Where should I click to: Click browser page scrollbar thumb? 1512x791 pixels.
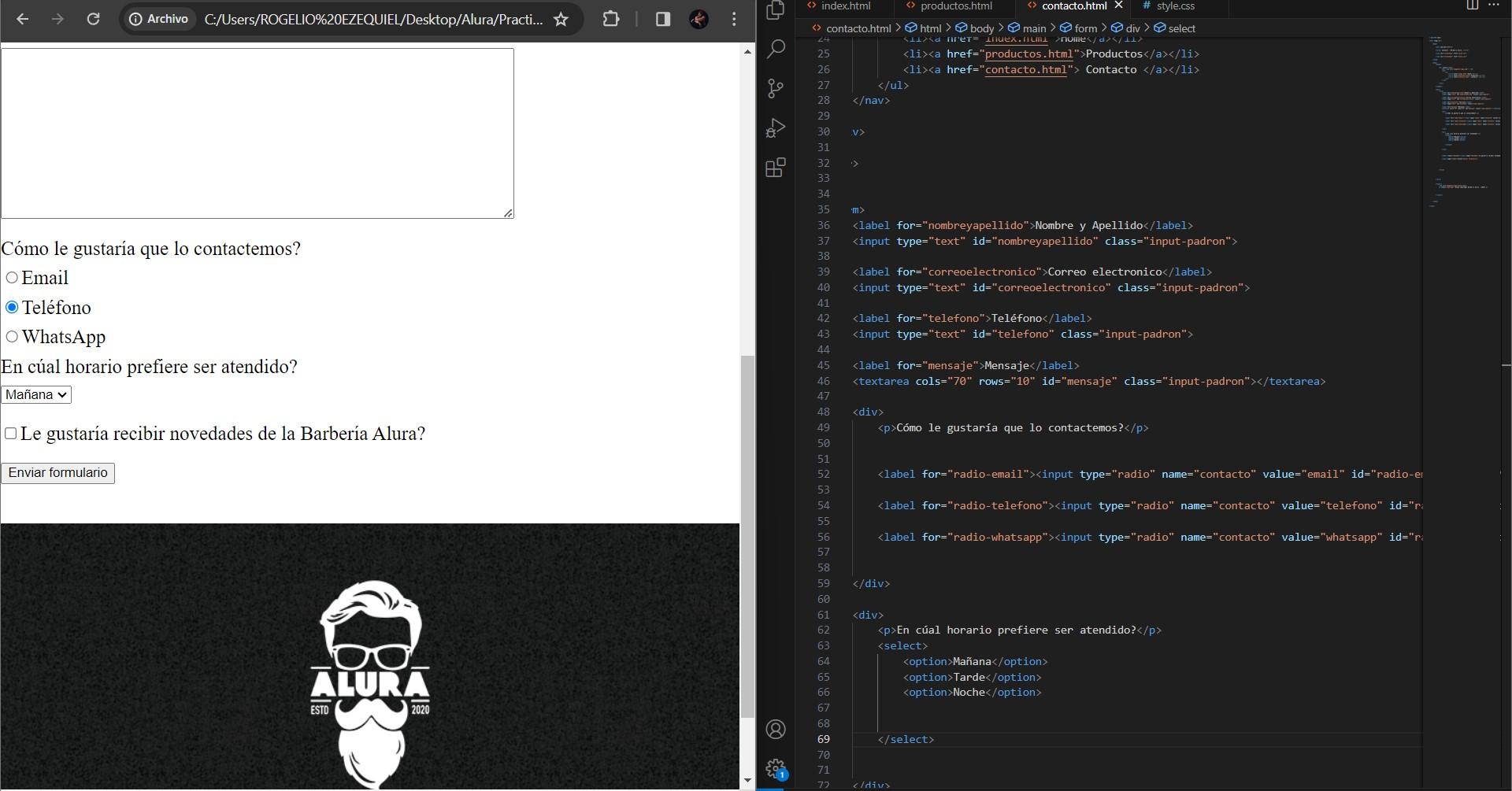pyautogui.click(x=747, y=537)
